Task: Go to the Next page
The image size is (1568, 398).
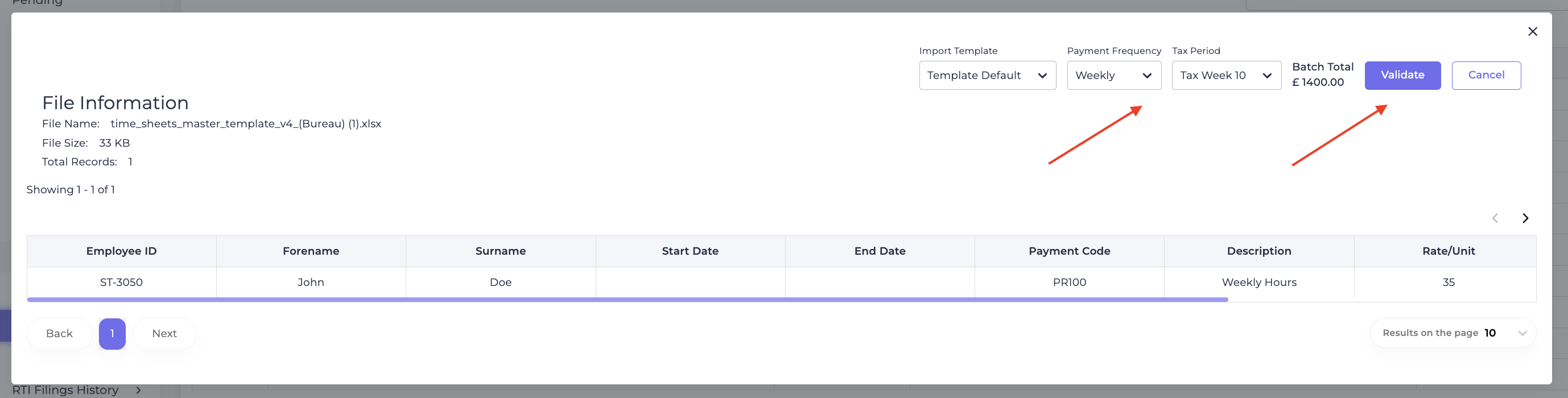Action: [164, 334]
